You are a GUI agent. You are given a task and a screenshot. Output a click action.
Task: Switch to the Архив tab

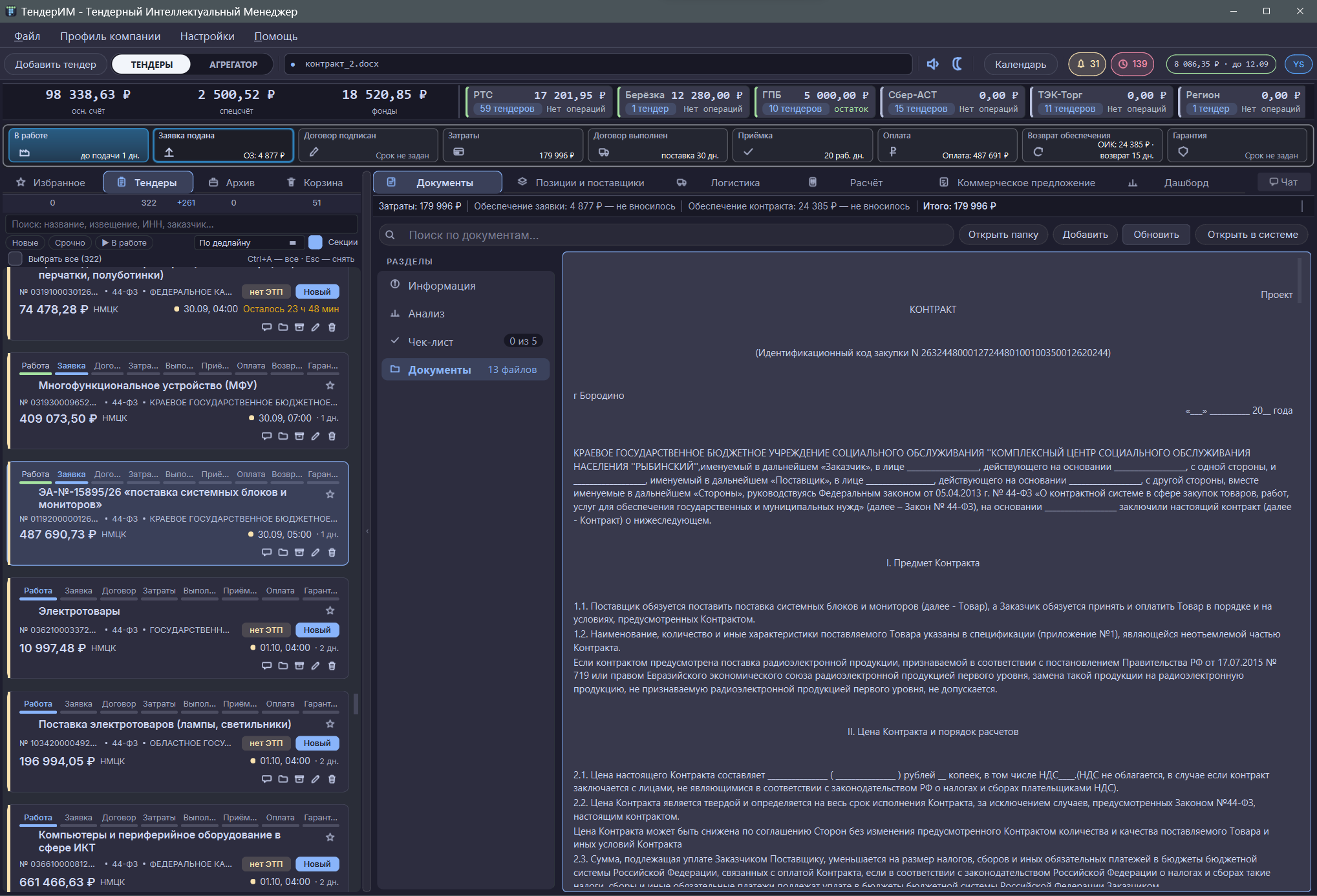pos(232,183)
